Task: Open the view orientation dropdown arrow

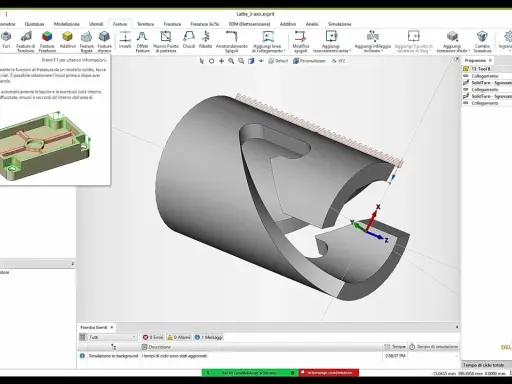Action: tap(261, 61)
